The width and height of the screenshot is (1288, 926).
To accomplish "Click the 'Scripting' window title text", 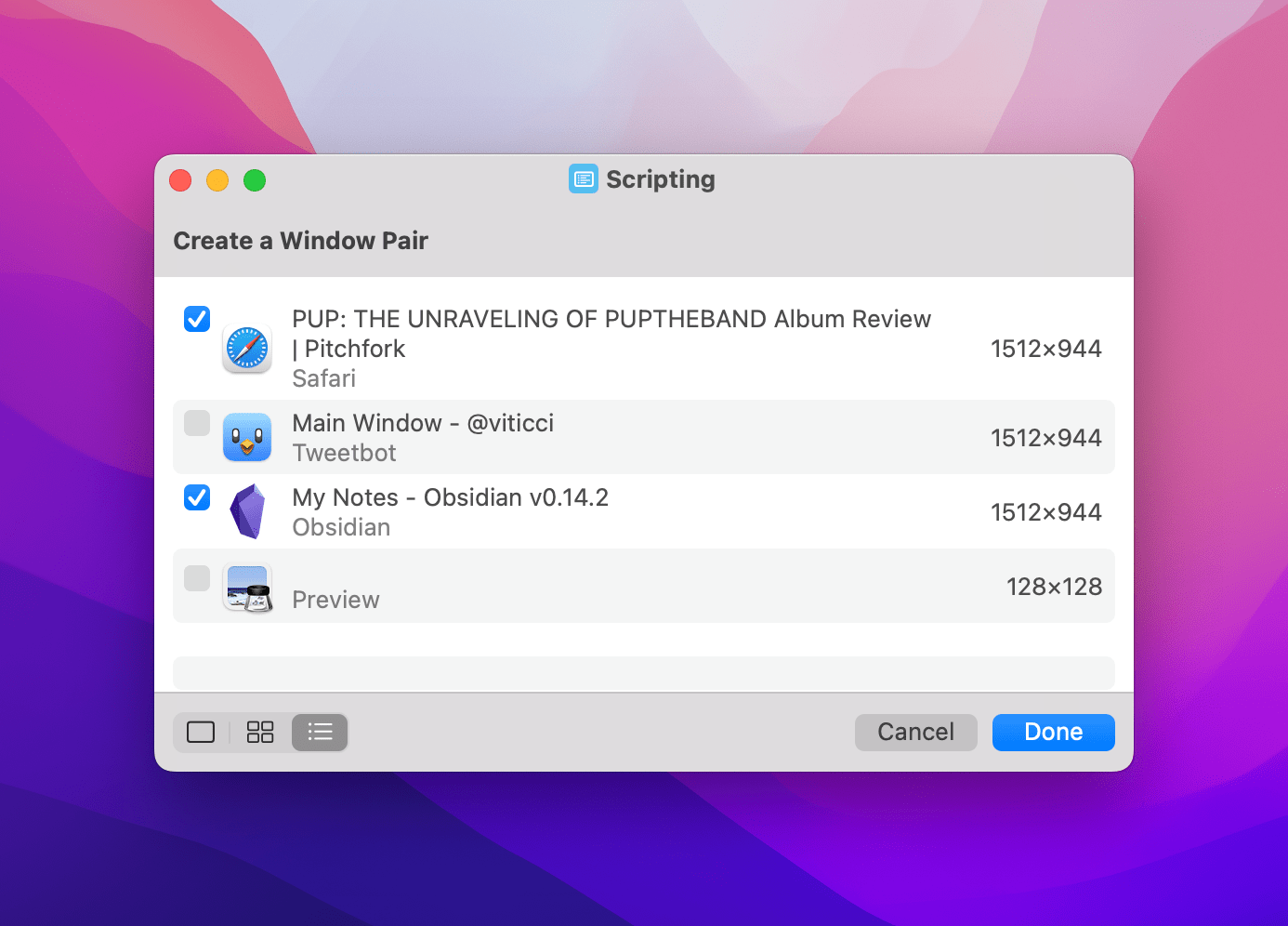I will pyautogui.click(x=661, y=179).
